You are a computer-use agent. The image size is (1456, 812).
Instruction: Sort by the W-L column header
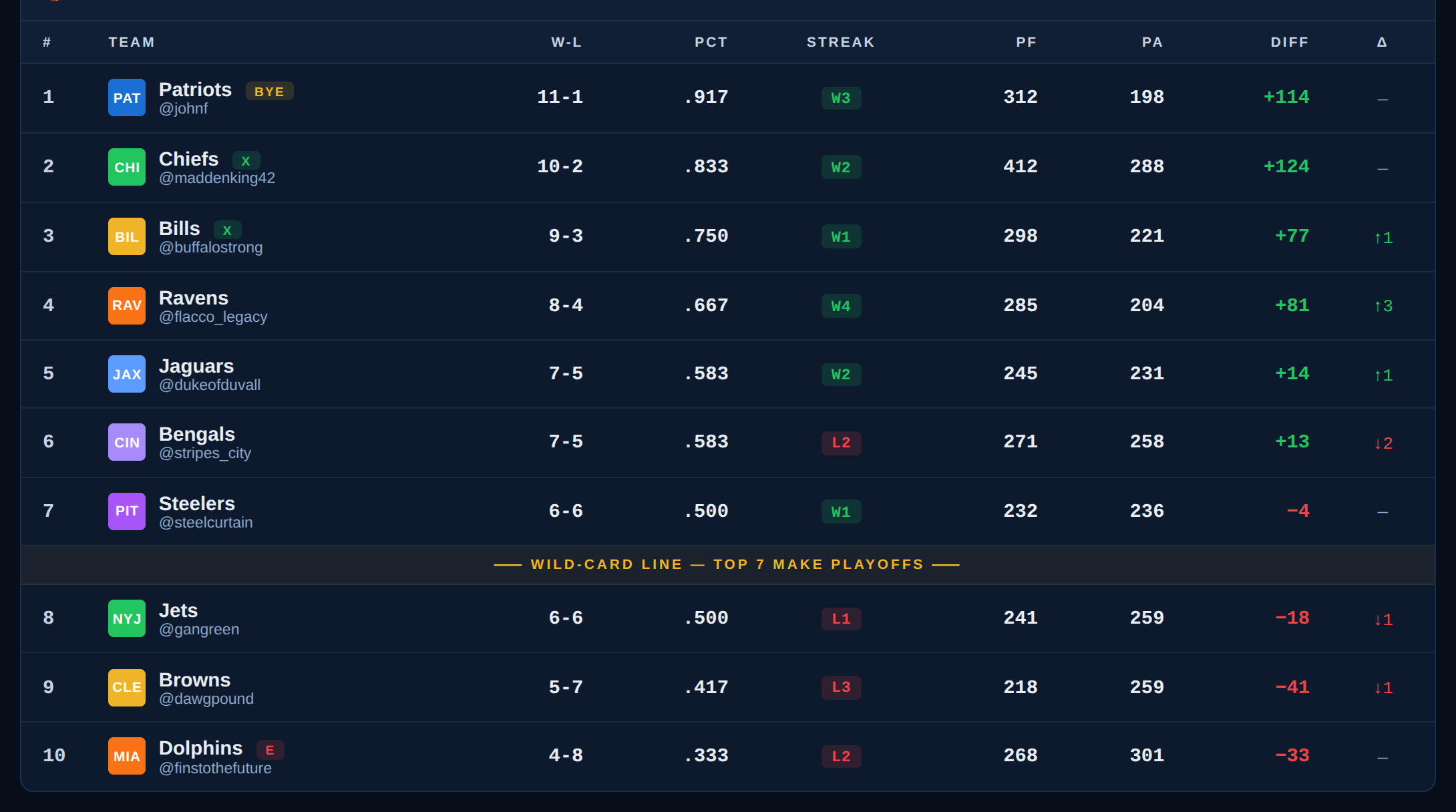566,42
